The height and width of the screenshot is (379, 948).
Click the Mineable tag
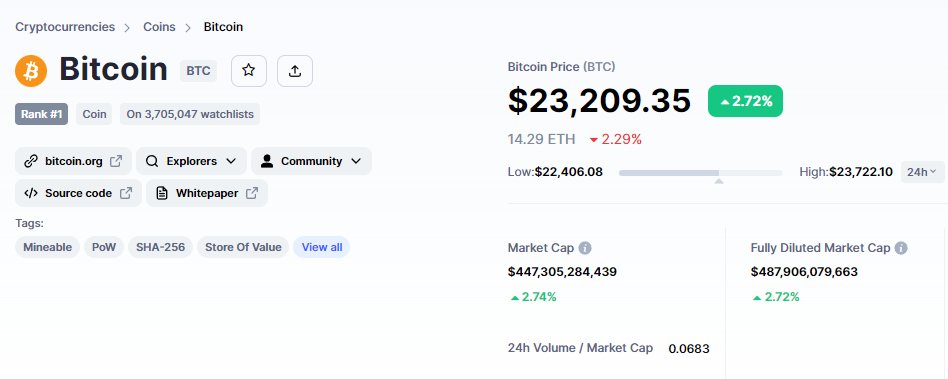coord(47,247)
